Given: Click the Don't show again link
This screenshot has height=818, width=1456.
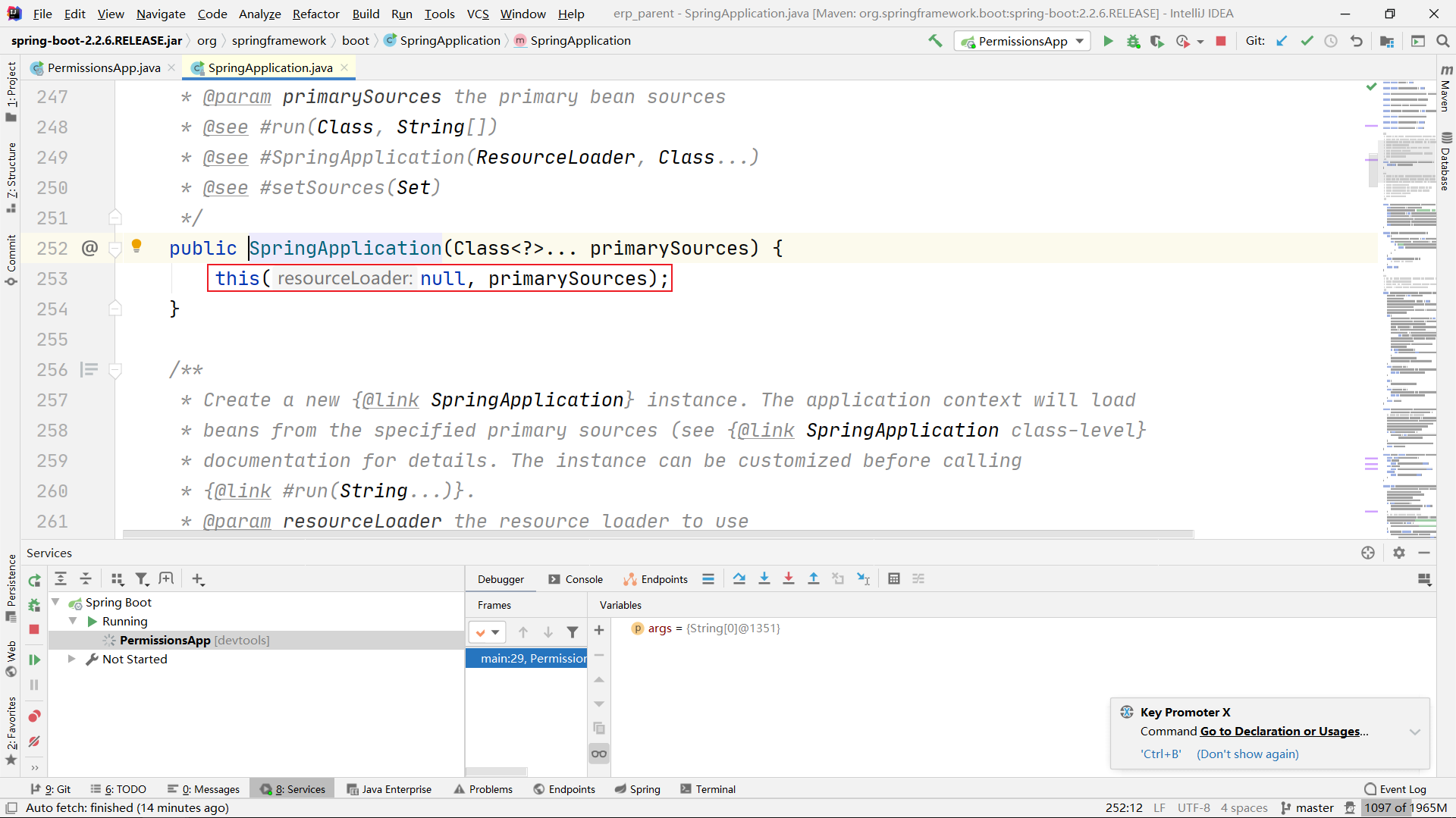Looking at the screenshot, I should click(1247, 754).
